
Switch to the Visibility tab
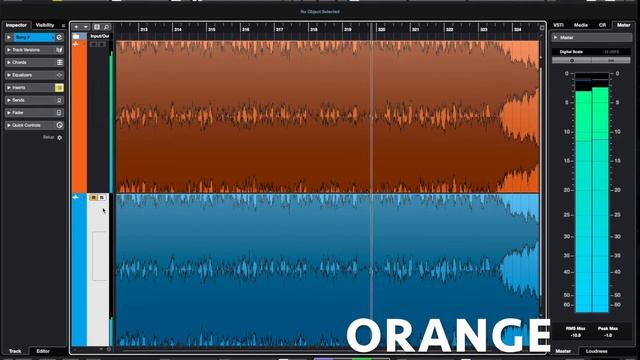pyautogui.click(x=45, y=25)
